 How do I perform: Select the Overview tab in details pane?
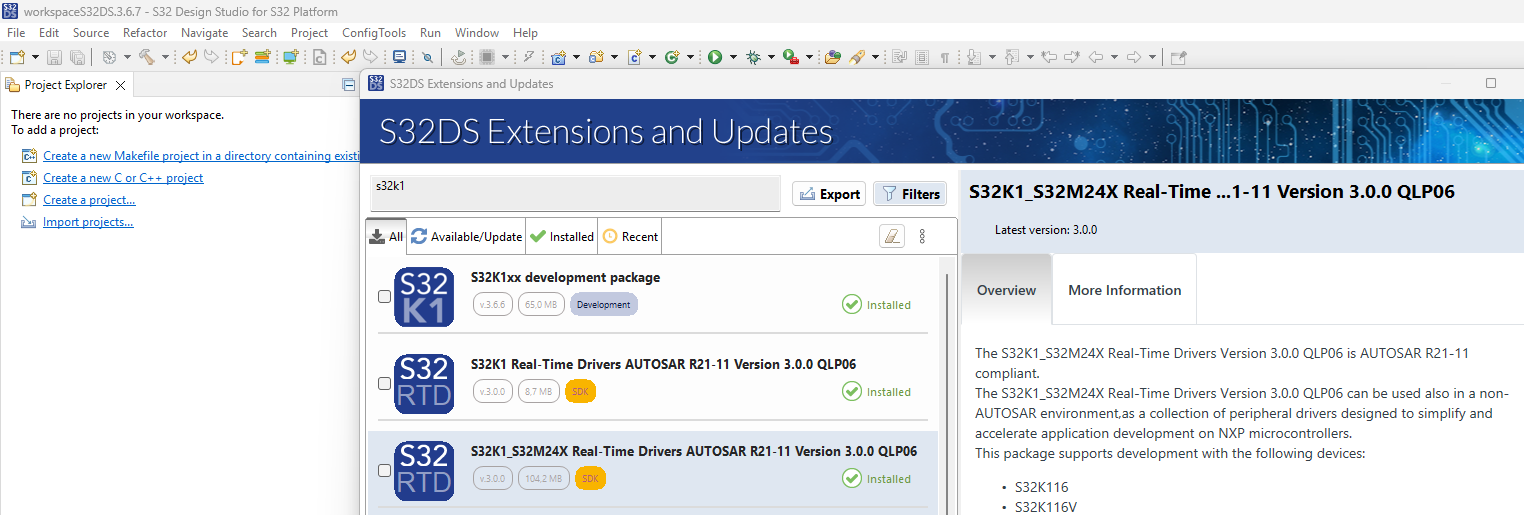(x=1006, y=290)
